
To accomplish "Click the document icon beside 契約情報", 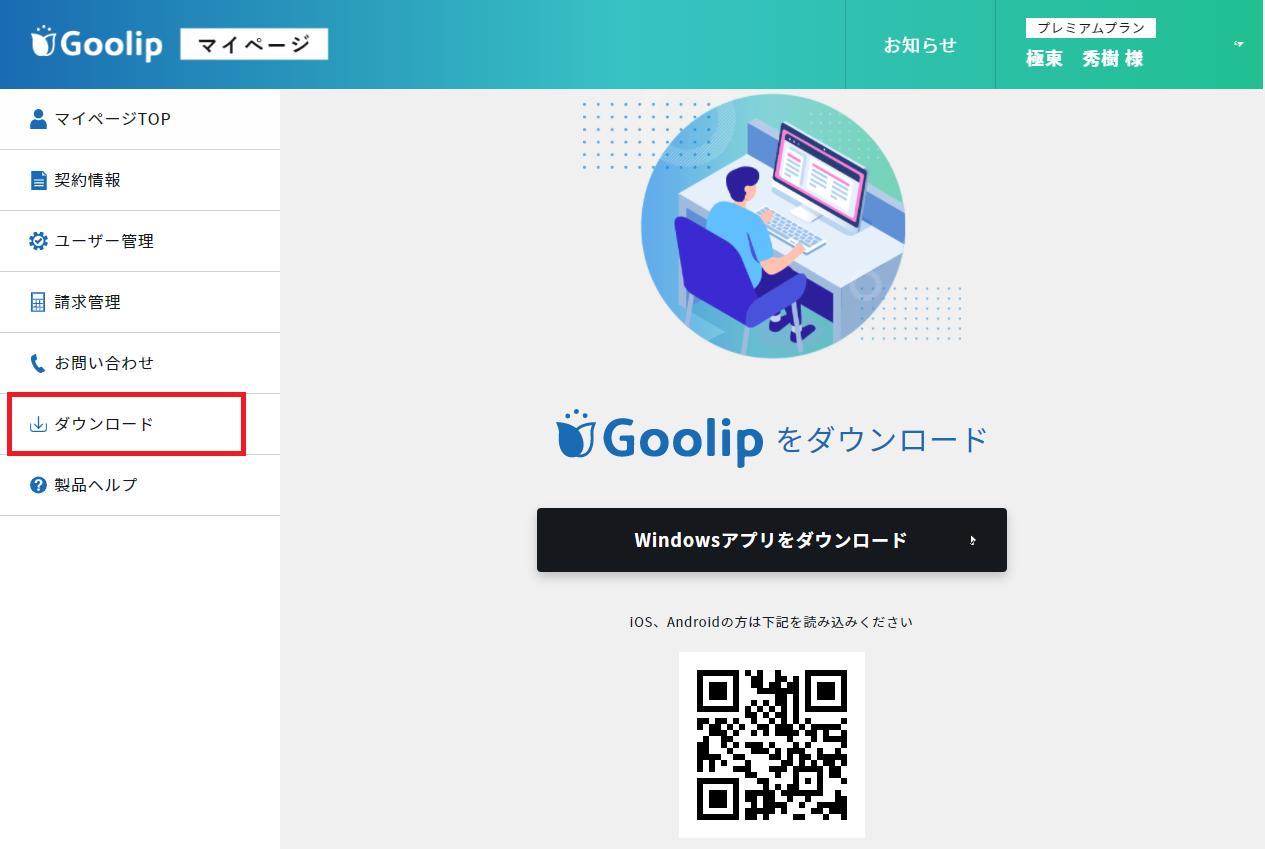I will [x=38, y=180].
